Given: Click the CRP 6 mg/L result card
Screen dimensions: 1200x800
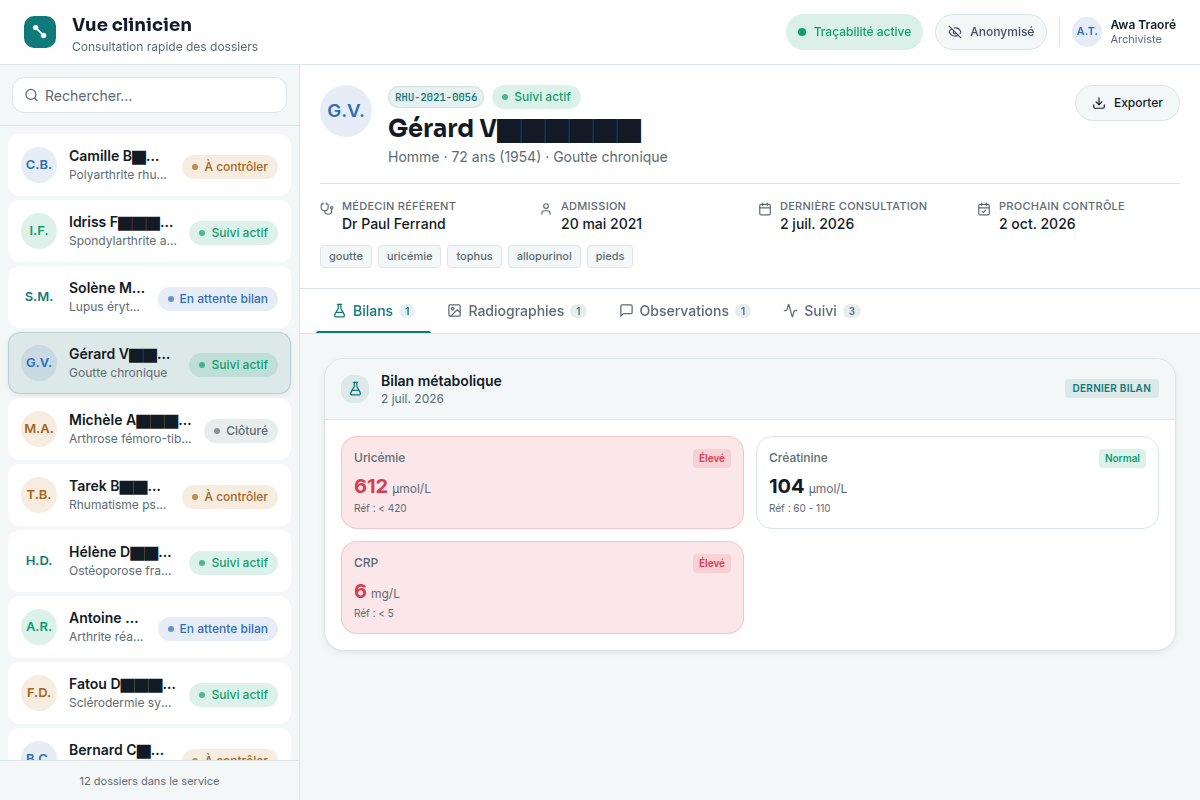Looking at the screenshot, I should coord(542,587).
